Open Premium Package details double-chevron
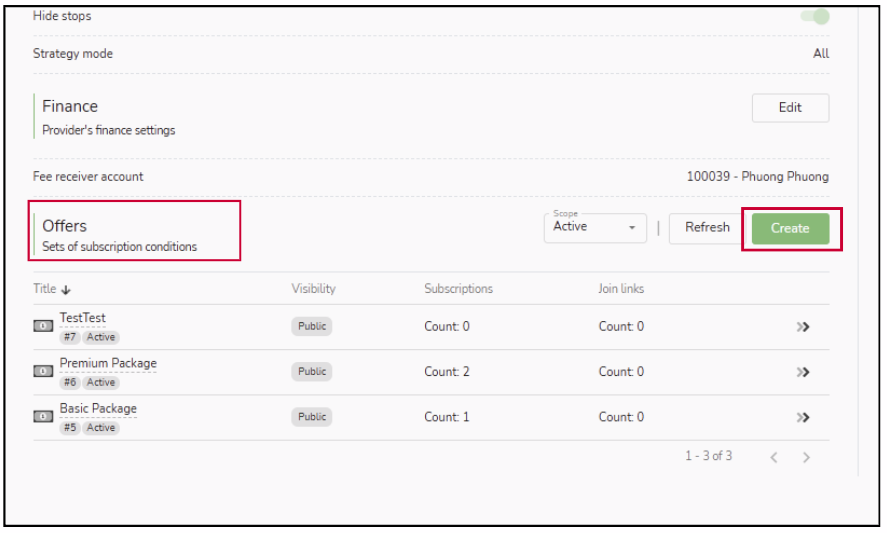The height and width of the screenshot is (533, 887). (x=802, y=372)
